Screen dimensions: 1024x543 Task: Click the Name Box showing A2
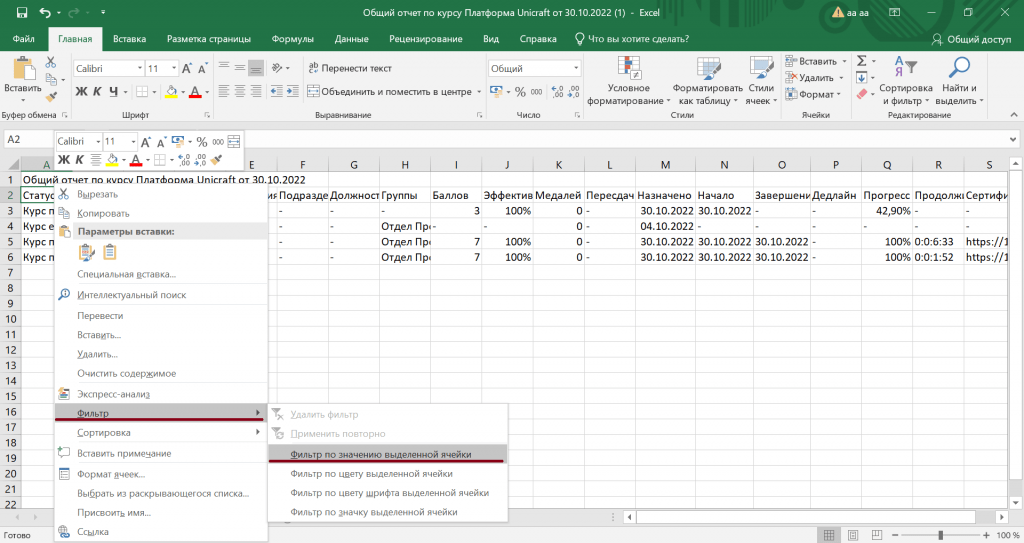point(27,139)
